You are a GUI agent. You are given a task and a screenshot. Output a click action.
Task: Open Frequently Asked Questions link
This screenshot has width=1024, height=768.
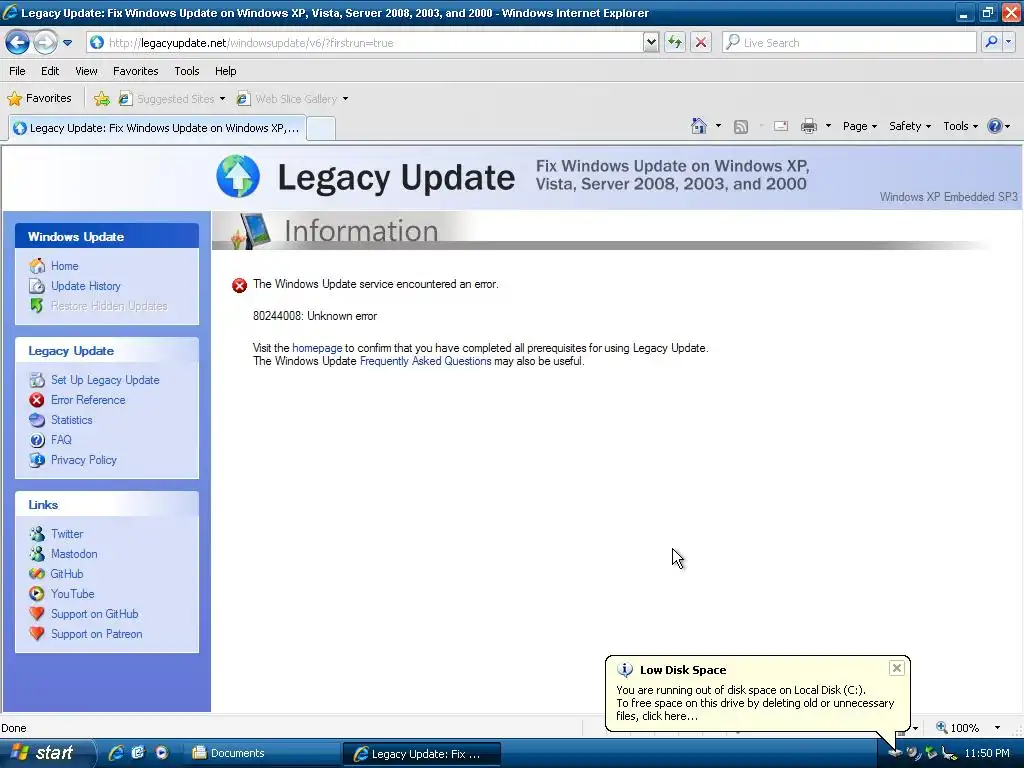point(425,361)
